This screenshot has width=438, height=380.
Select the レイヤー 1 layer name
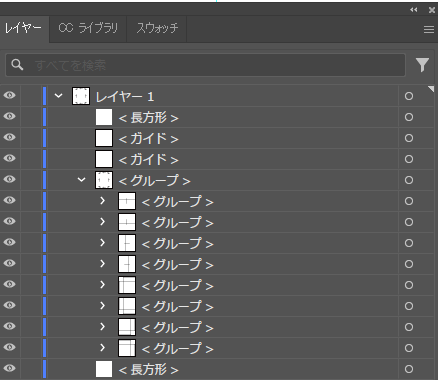(125, 97)
